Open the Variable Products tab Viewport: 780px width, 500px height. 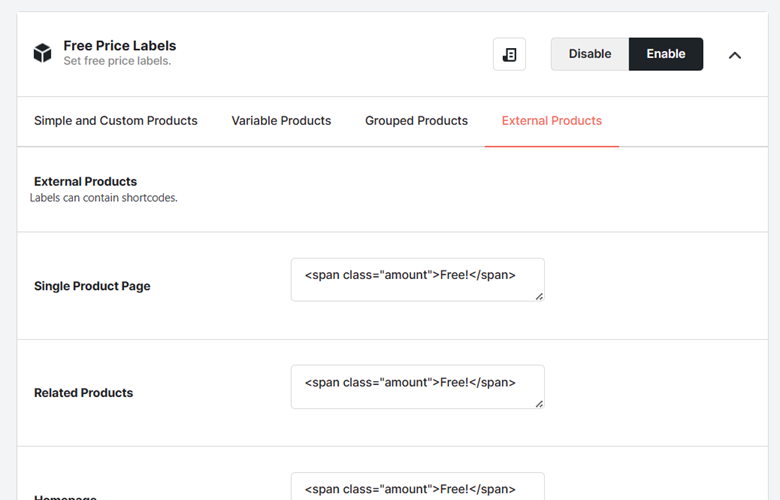coord(281,121)
